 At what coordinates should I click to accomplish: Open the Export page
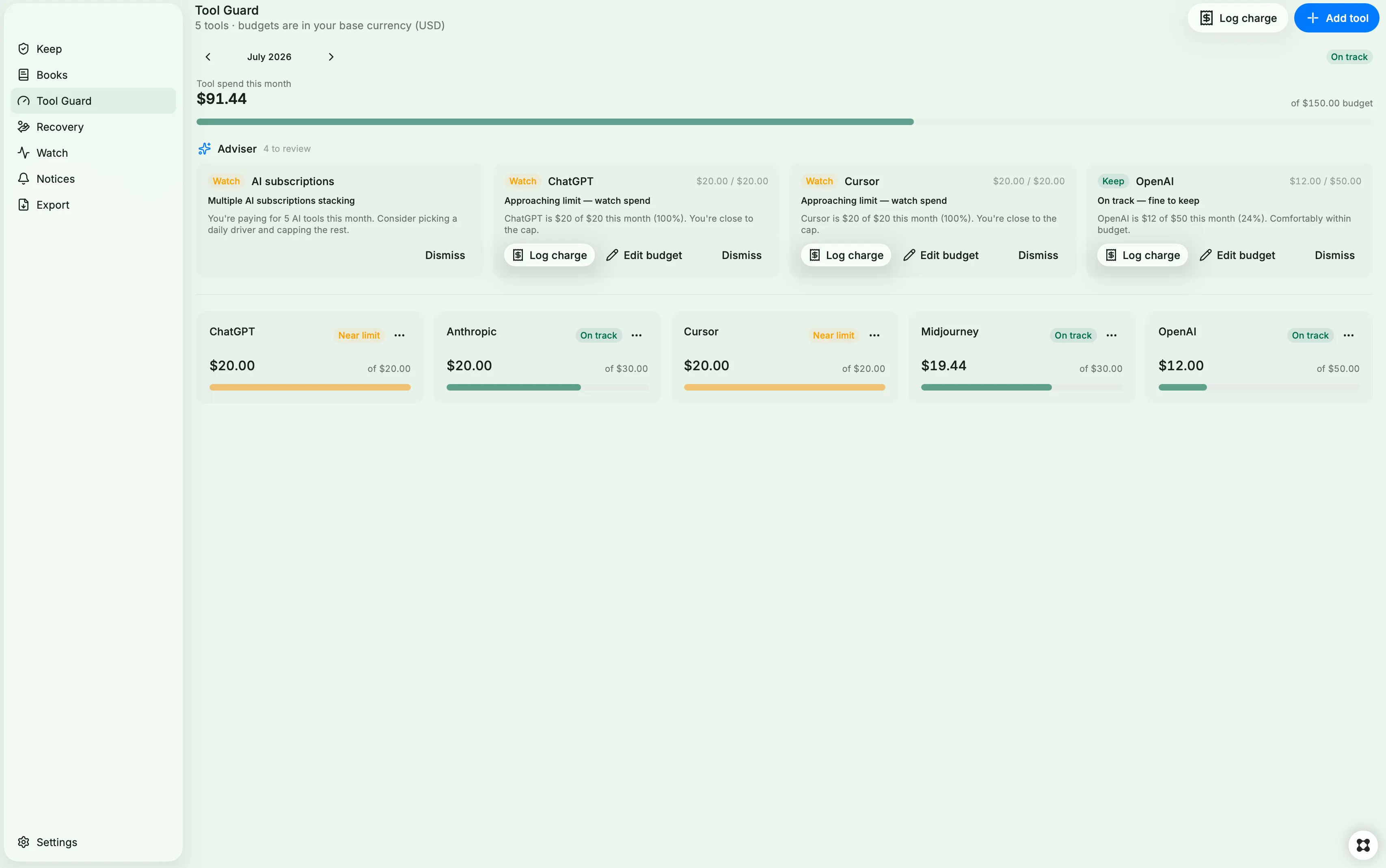pyautogui.click(x=93, y=205)
